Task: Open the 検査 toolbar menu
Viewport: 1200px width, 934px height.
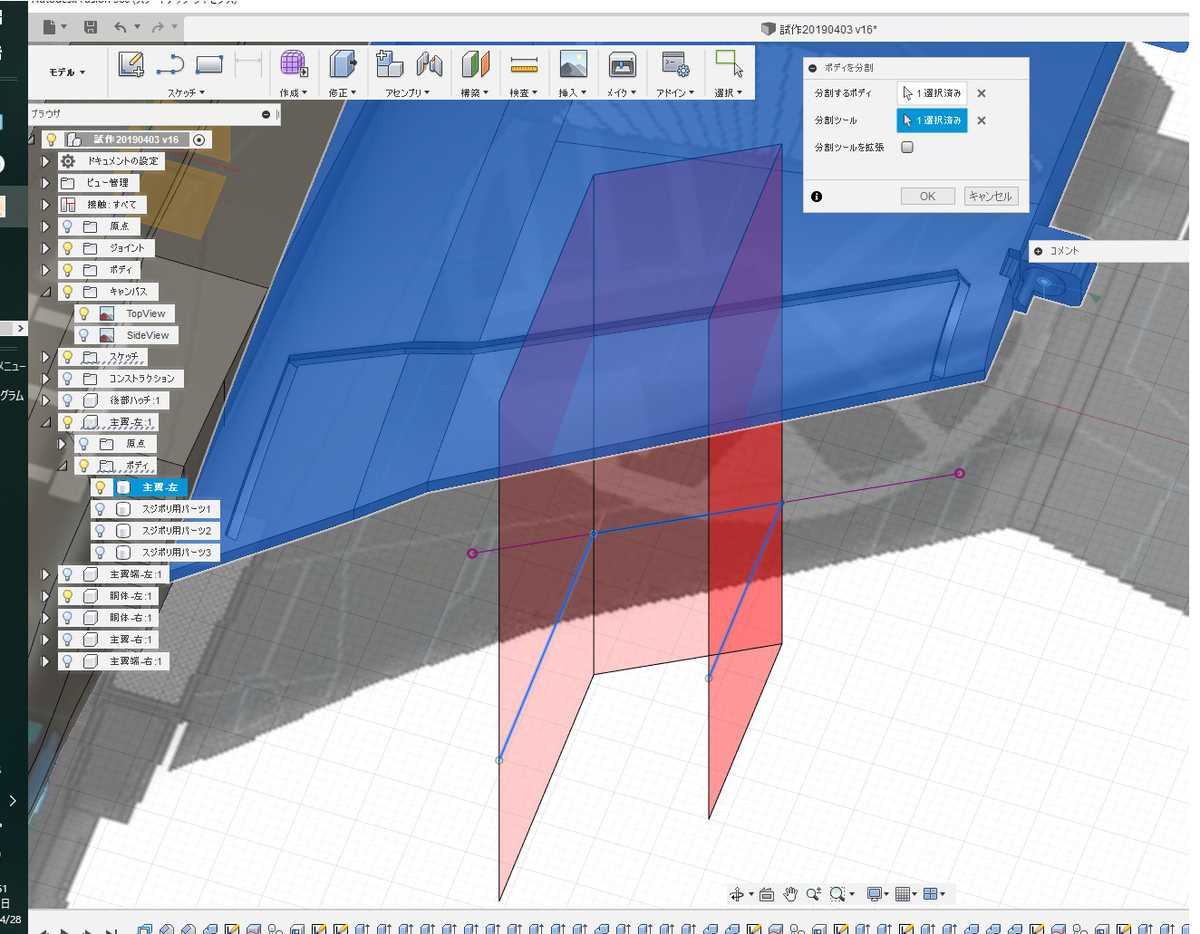Action: click(524, 93)
